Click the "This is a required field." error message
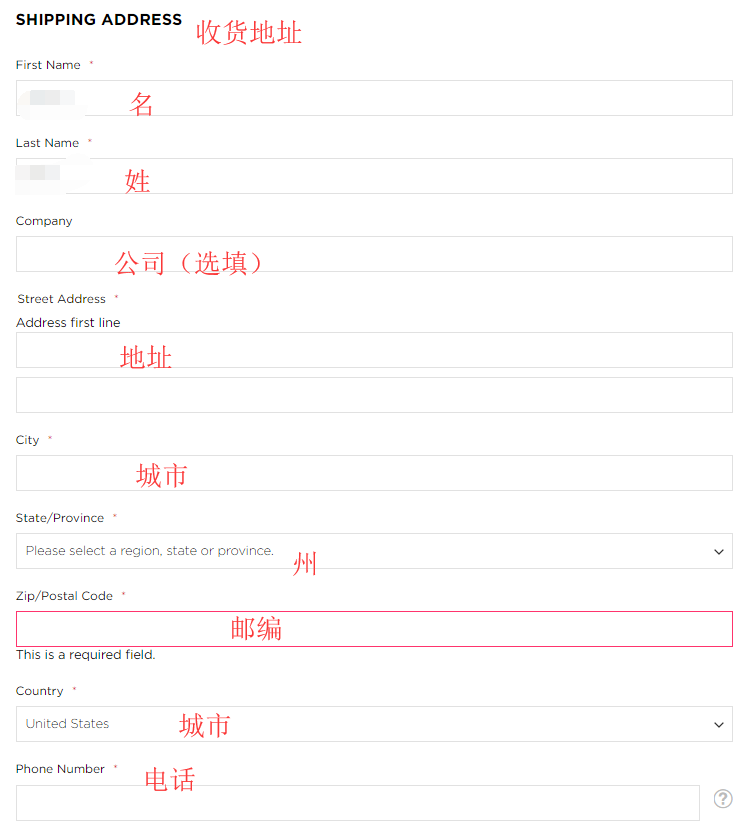The image size is (736, 828). tap(85, 655)
